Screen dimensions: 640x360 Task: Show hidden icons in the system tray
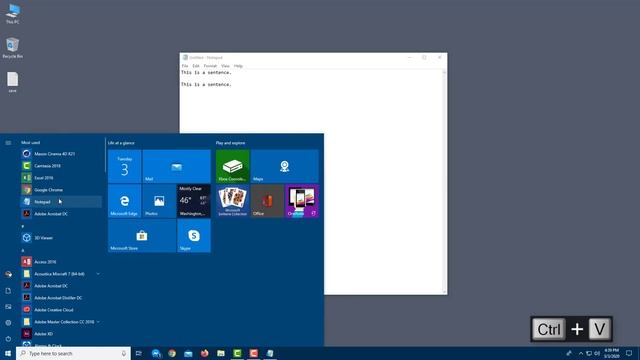580,353
